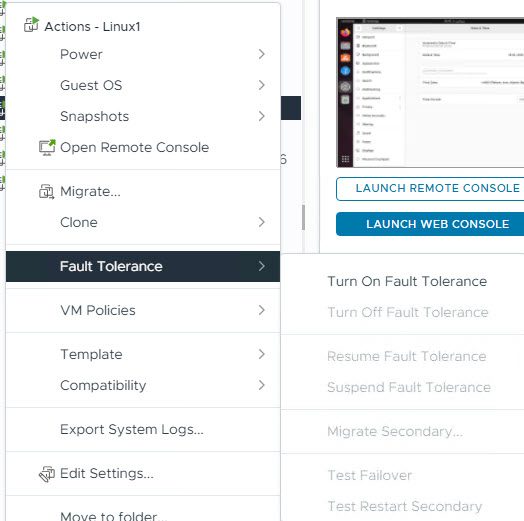Viewport: 524px width, 521px height.
Task: Click the Actions - Linux1 header icon
Action: click(31, 25)
